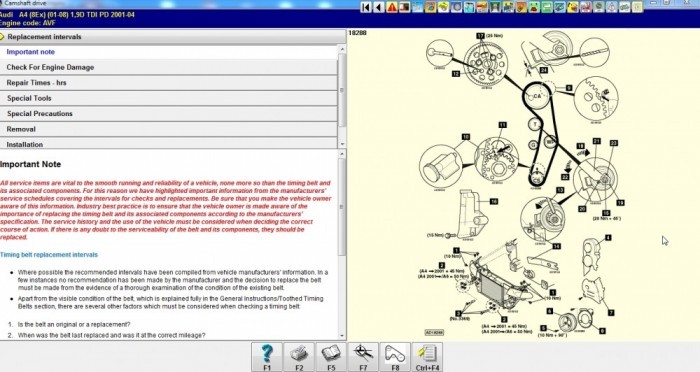
Task: Click the Timing belt replacement intervals heading
Action: [x=49, y=255]
